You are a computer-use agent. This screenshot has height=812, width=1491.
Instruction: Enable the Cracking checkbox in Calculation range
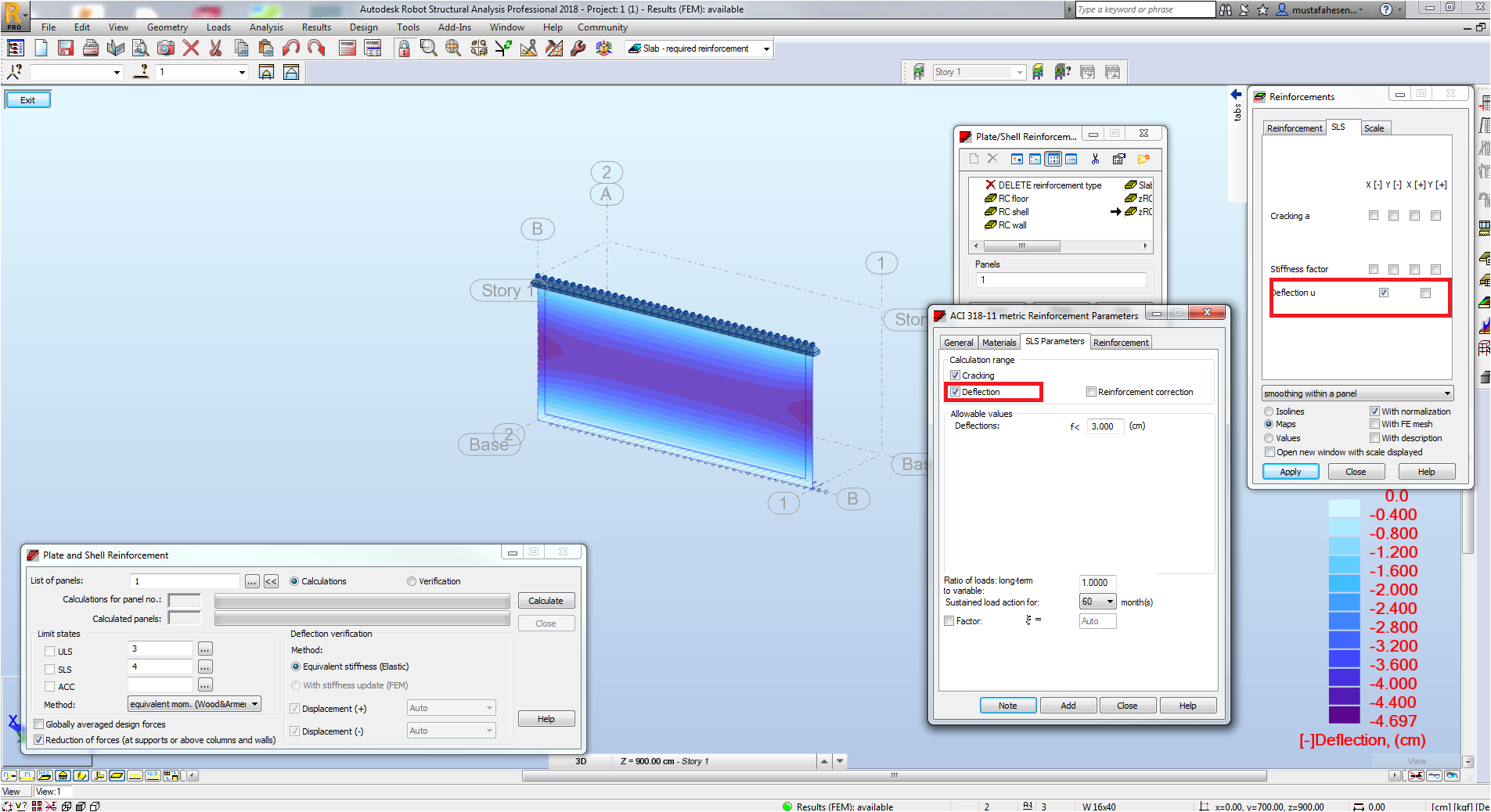(955, 375)
